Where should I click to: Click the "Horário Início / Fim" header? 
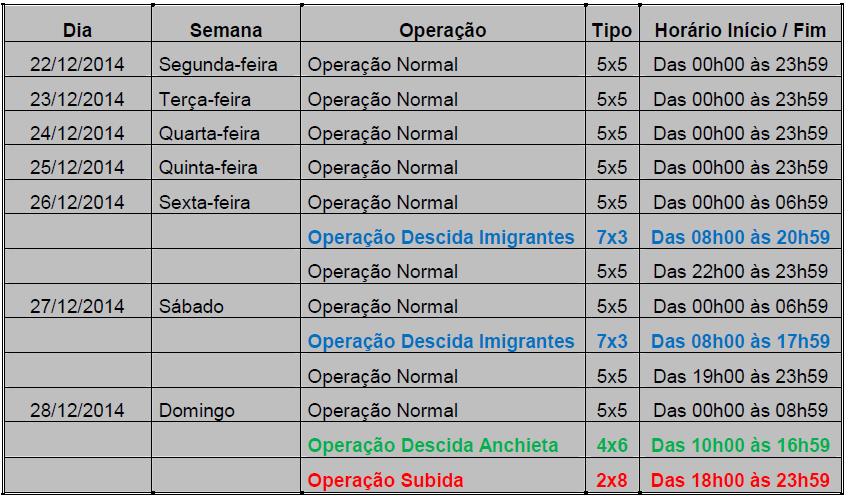(740, 30)
